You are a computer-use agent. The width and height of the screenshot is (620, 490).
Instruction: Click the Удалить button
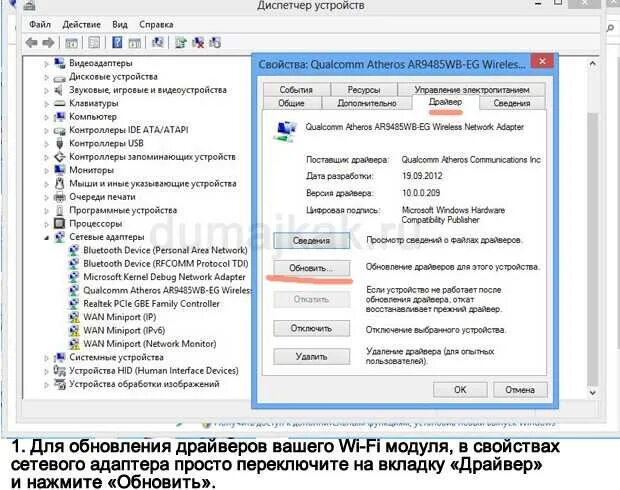point(312,356)
